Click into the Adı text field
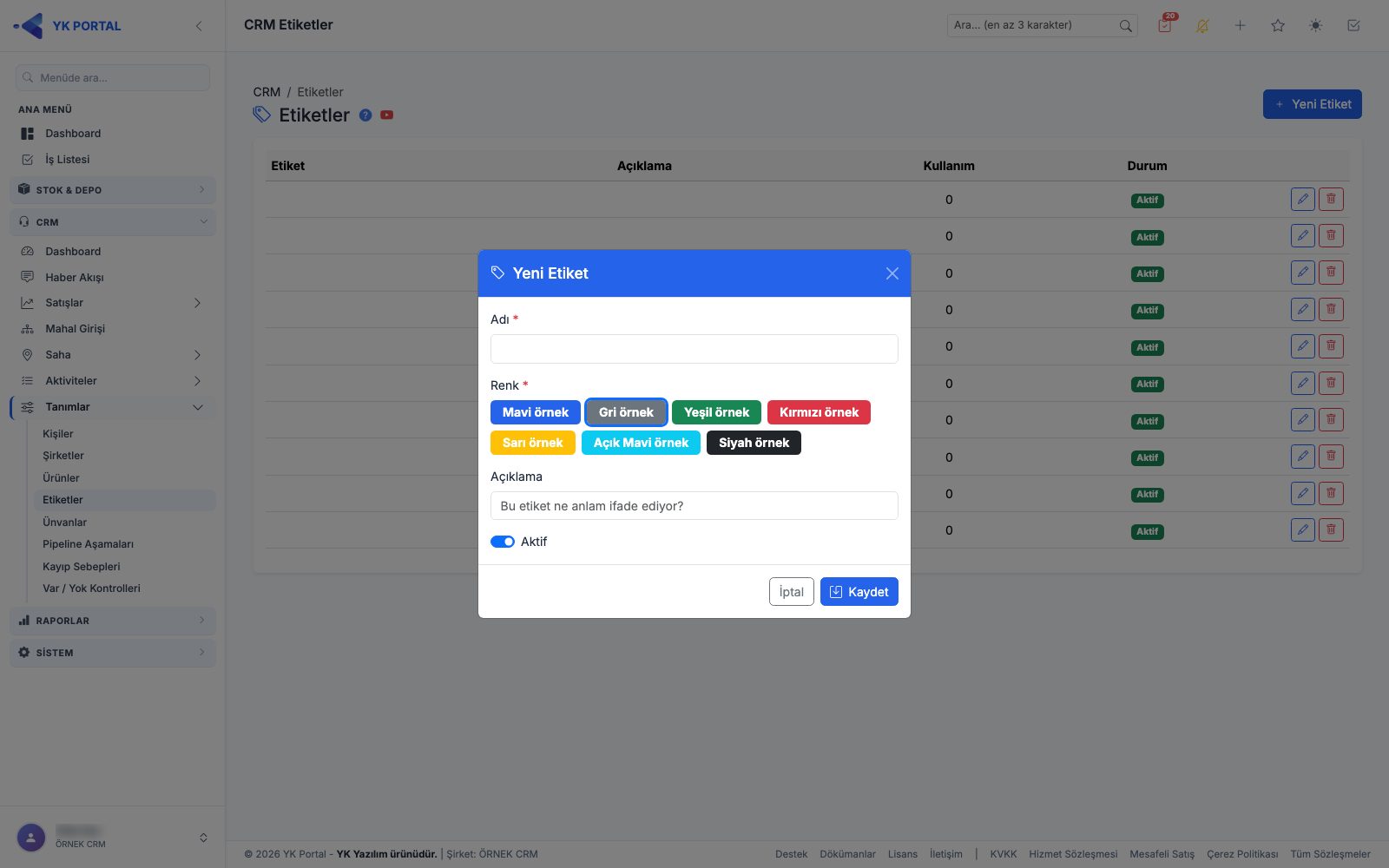This screenshot has width=1389, height=868. point(694,349)
